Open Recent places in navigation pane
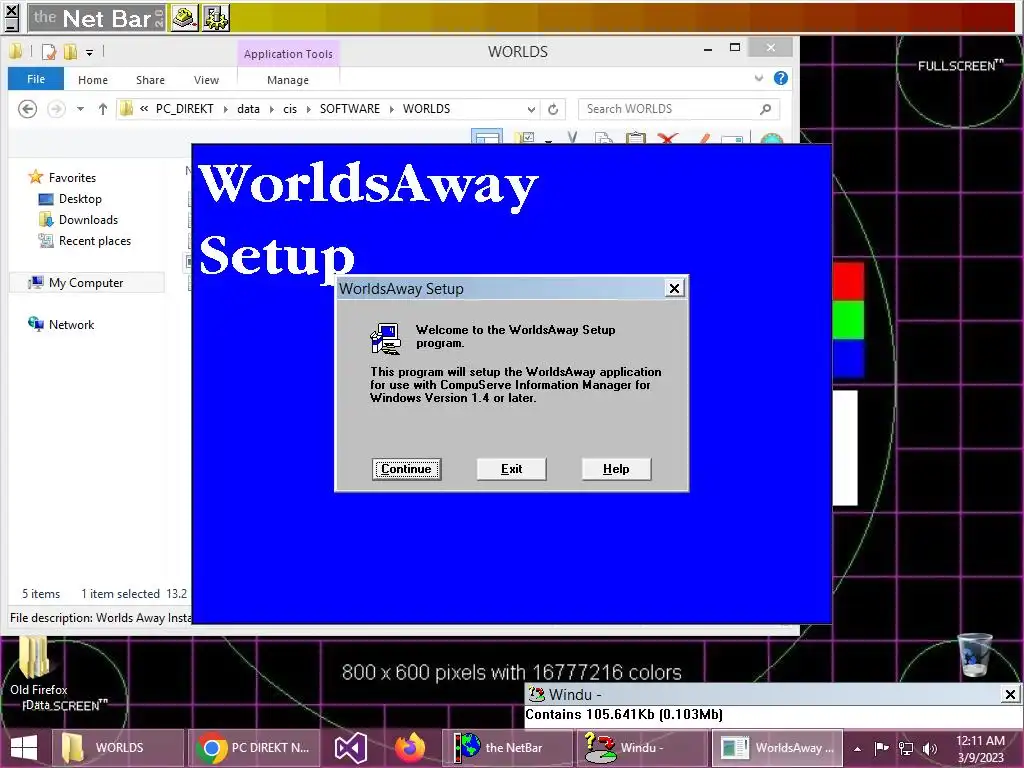 95,241
